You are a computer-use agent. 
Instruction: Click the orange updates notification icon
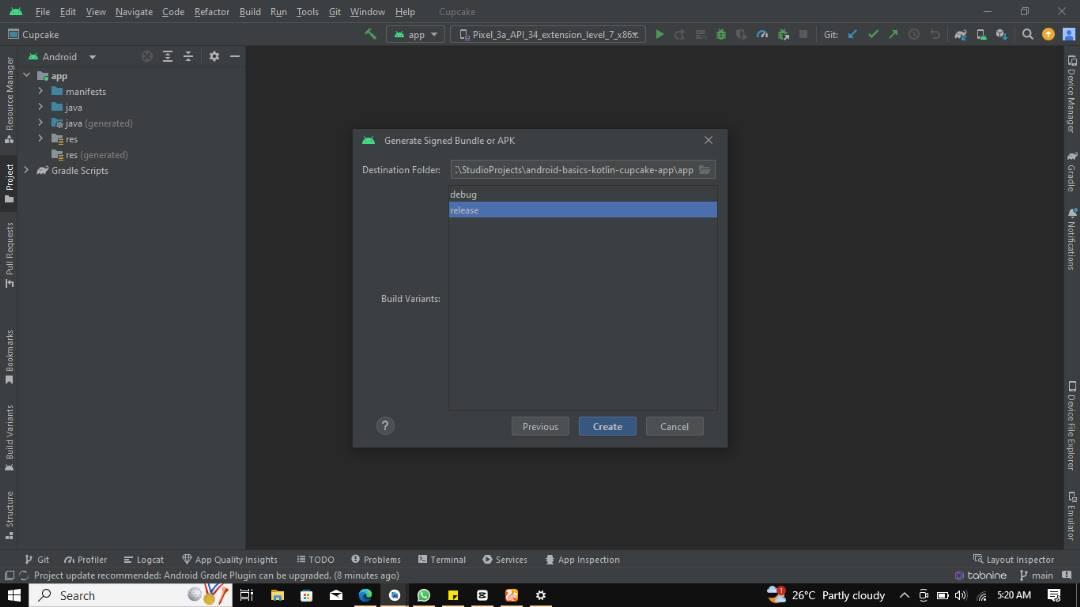pyautogui.click(x=1048, y=34)
